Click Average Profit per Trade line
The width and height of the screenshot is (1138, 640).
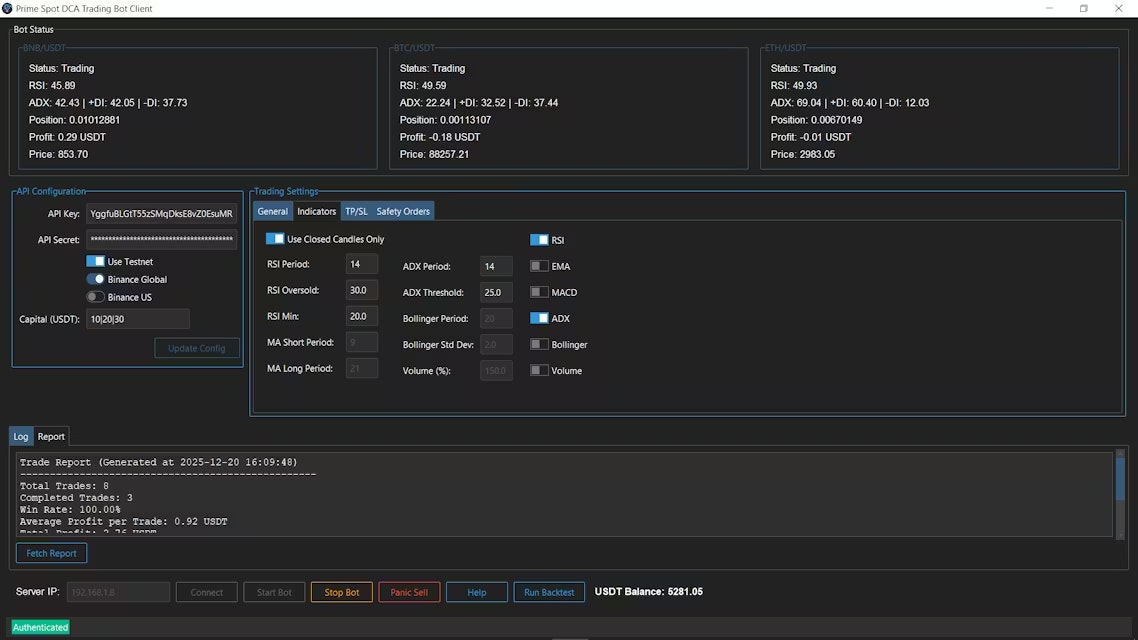[123, 521]
